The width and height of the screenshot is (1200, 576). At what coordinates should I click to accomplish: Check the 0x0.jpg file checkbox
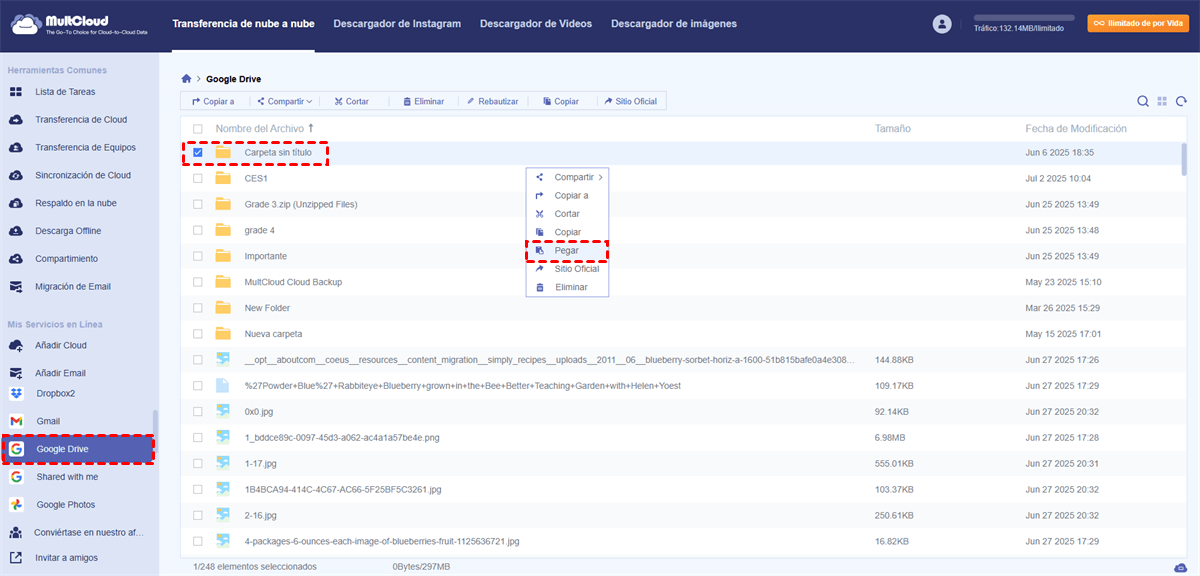pos(198,412)
